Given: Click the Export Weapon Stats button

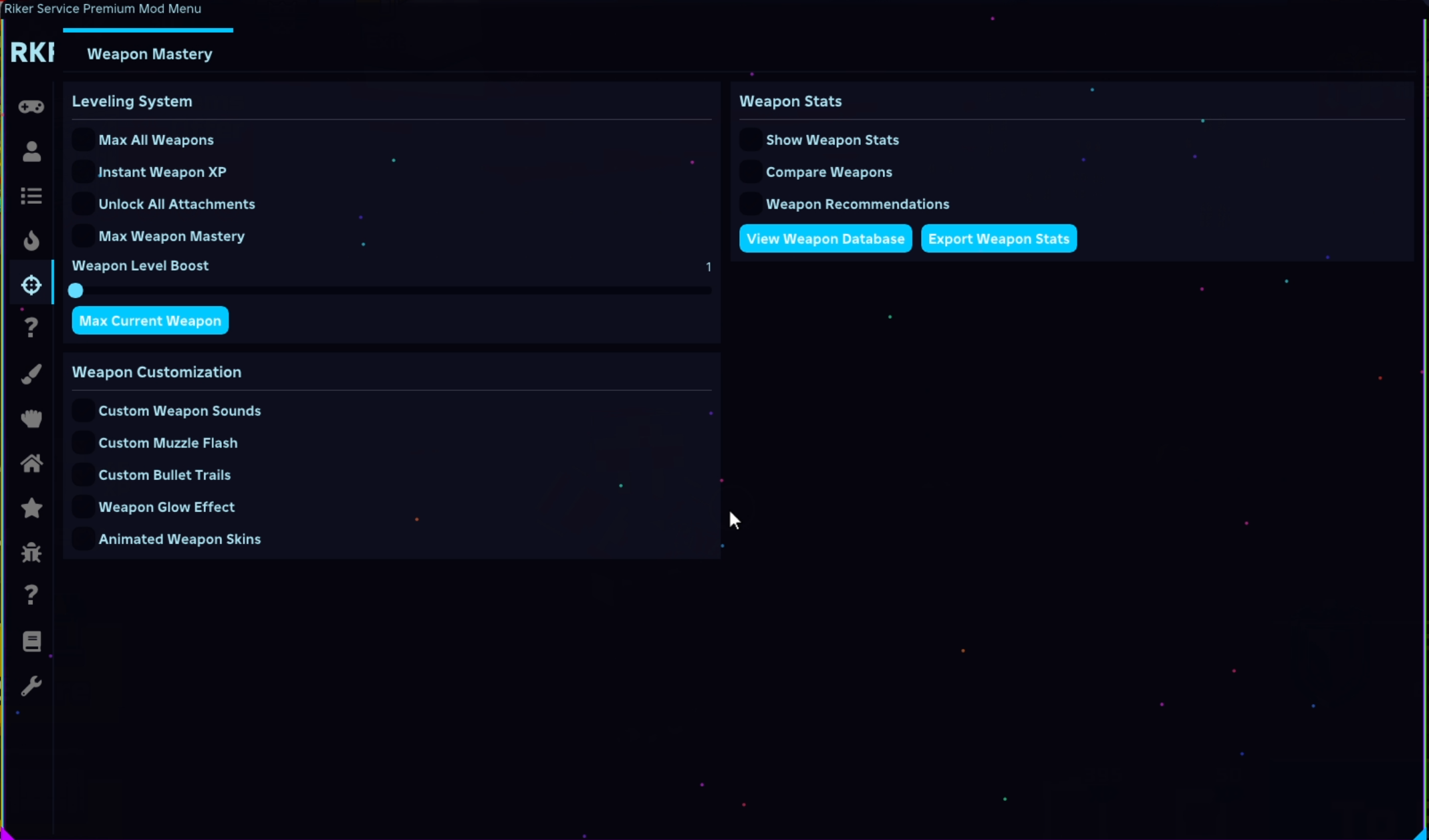Looking at the screenshot, I should pyautogui.click(x=999, y=239).
